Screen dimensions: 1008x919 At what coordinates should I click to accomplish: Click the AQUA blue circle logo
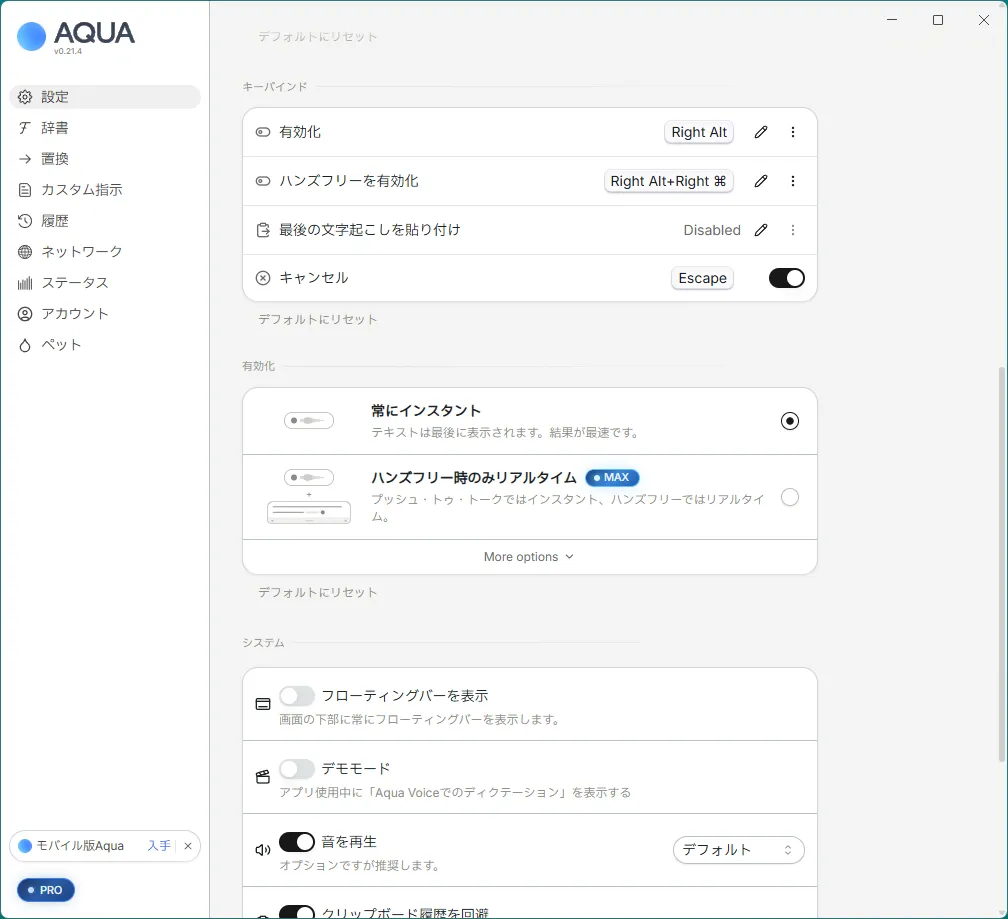point(31,37)
